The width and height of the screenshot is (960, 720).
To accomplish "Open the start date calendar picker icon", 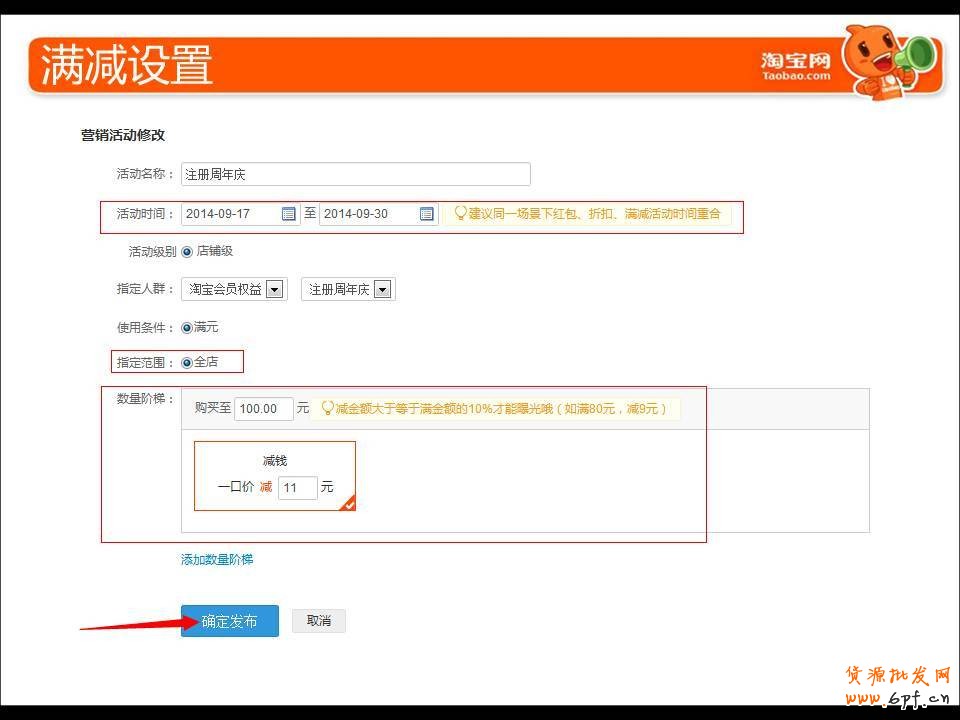I will point(288,214).
